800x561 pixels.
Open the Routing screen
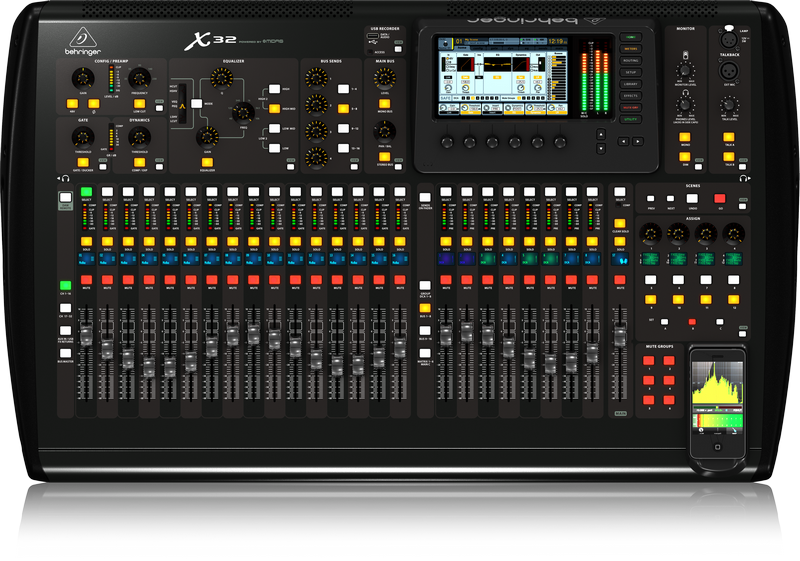point(631,61)
